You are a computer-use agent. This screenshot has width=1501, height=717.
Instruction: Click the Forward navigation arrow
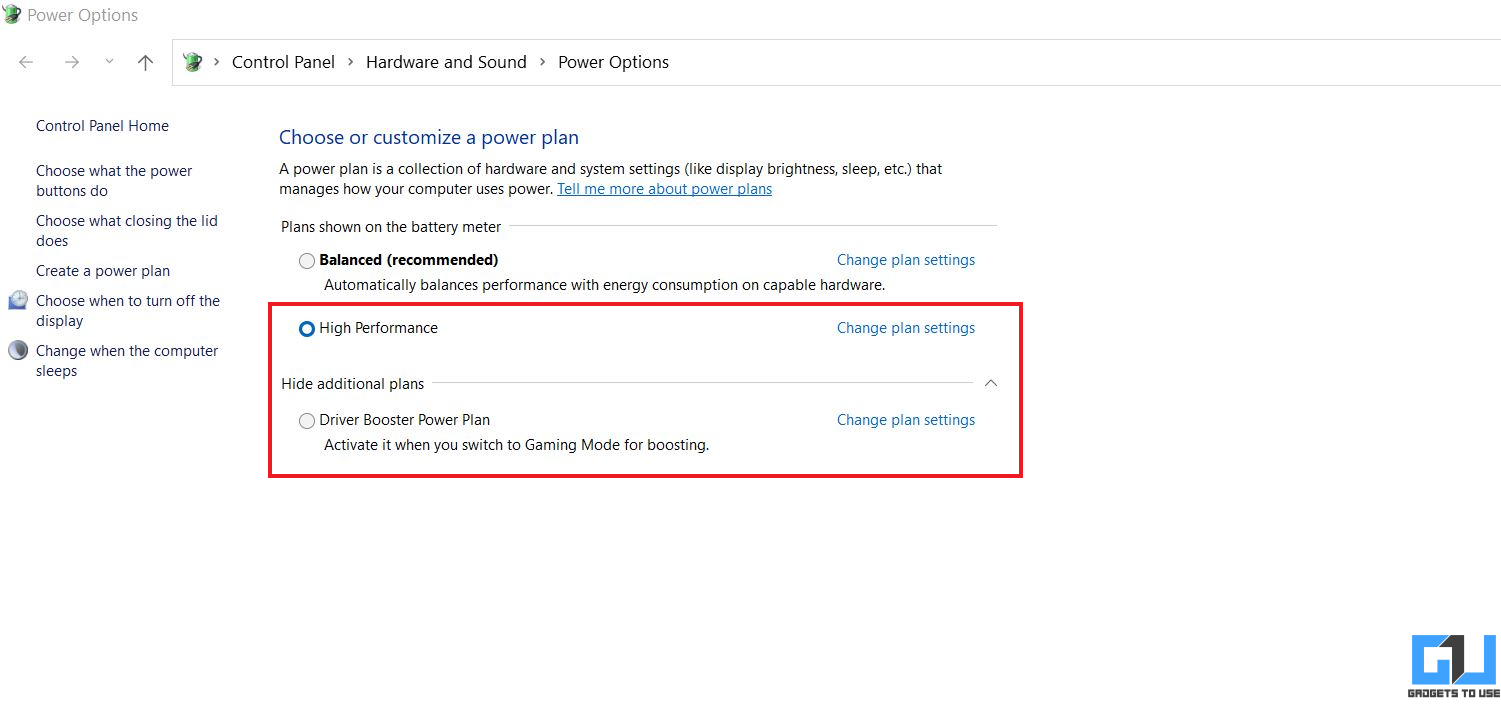pos(71,62)
